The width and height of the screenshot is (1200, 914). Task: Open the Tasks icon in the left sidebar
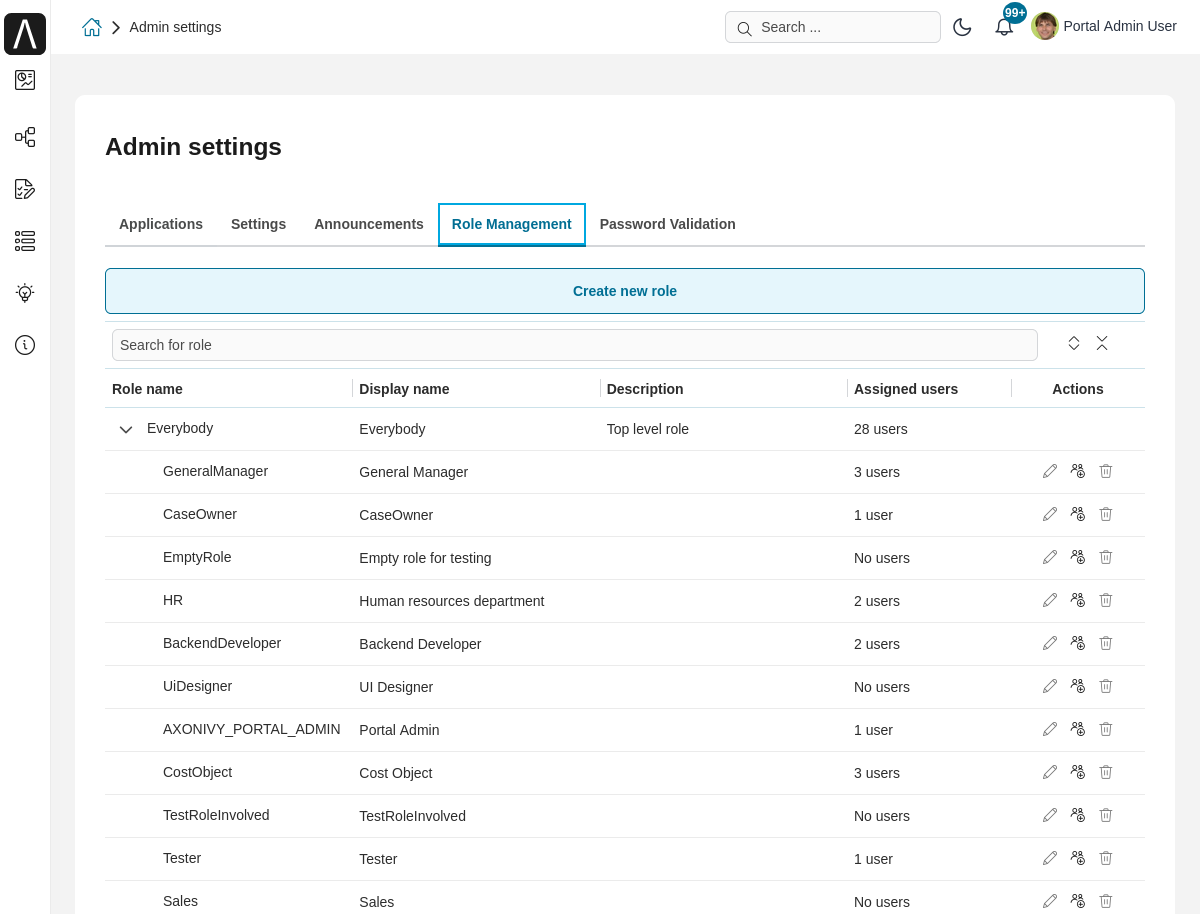click(25, 189)
